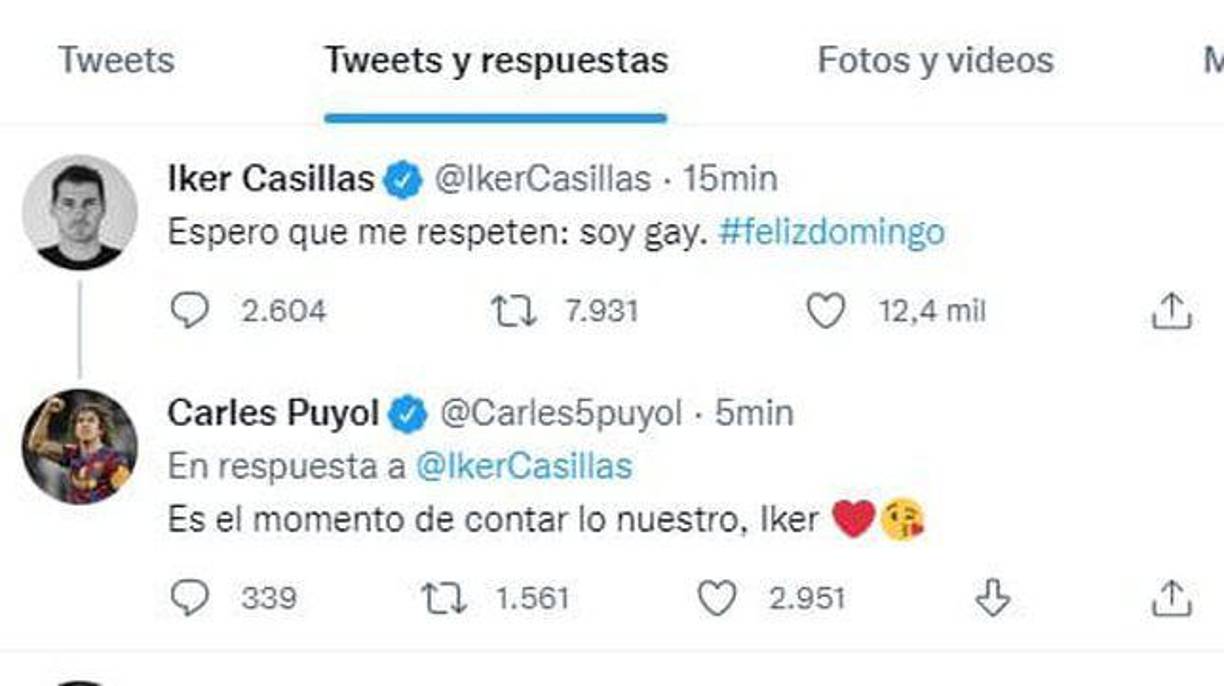Click the download arrow on Puyol's tweet
Image resolution: width=1224 pixels, height=686 pixels.
[x=994, y=599]
